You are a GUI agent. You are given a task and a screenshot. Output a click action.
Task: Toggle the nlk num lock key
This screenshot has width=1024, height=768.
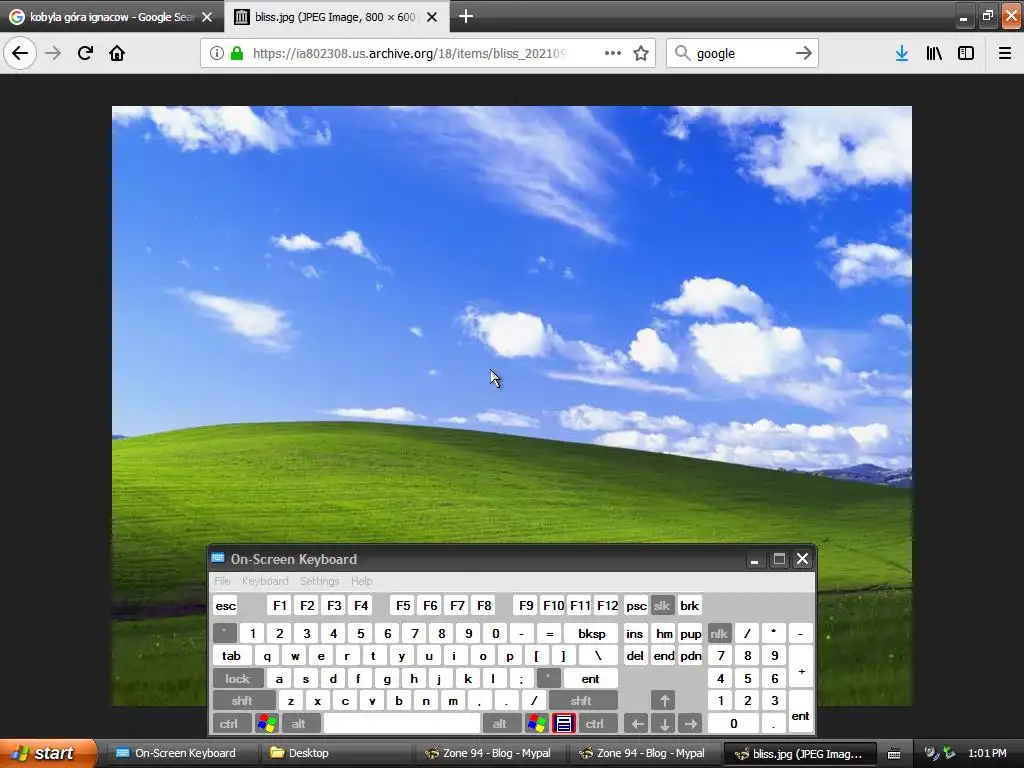720,633
